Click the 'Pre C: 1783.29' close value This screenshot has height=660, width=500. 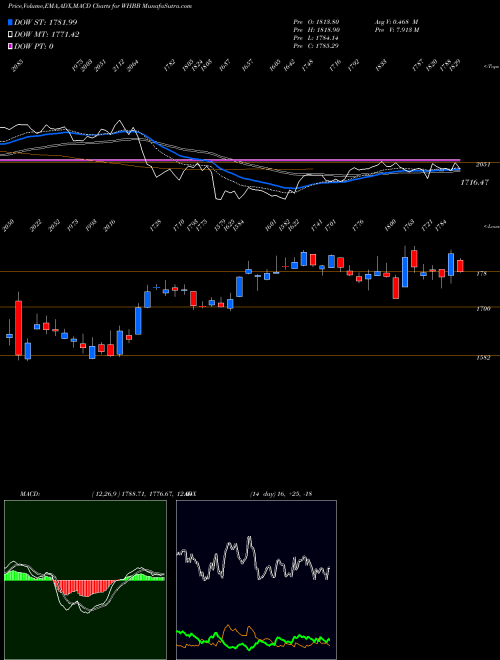click(316, 45)
